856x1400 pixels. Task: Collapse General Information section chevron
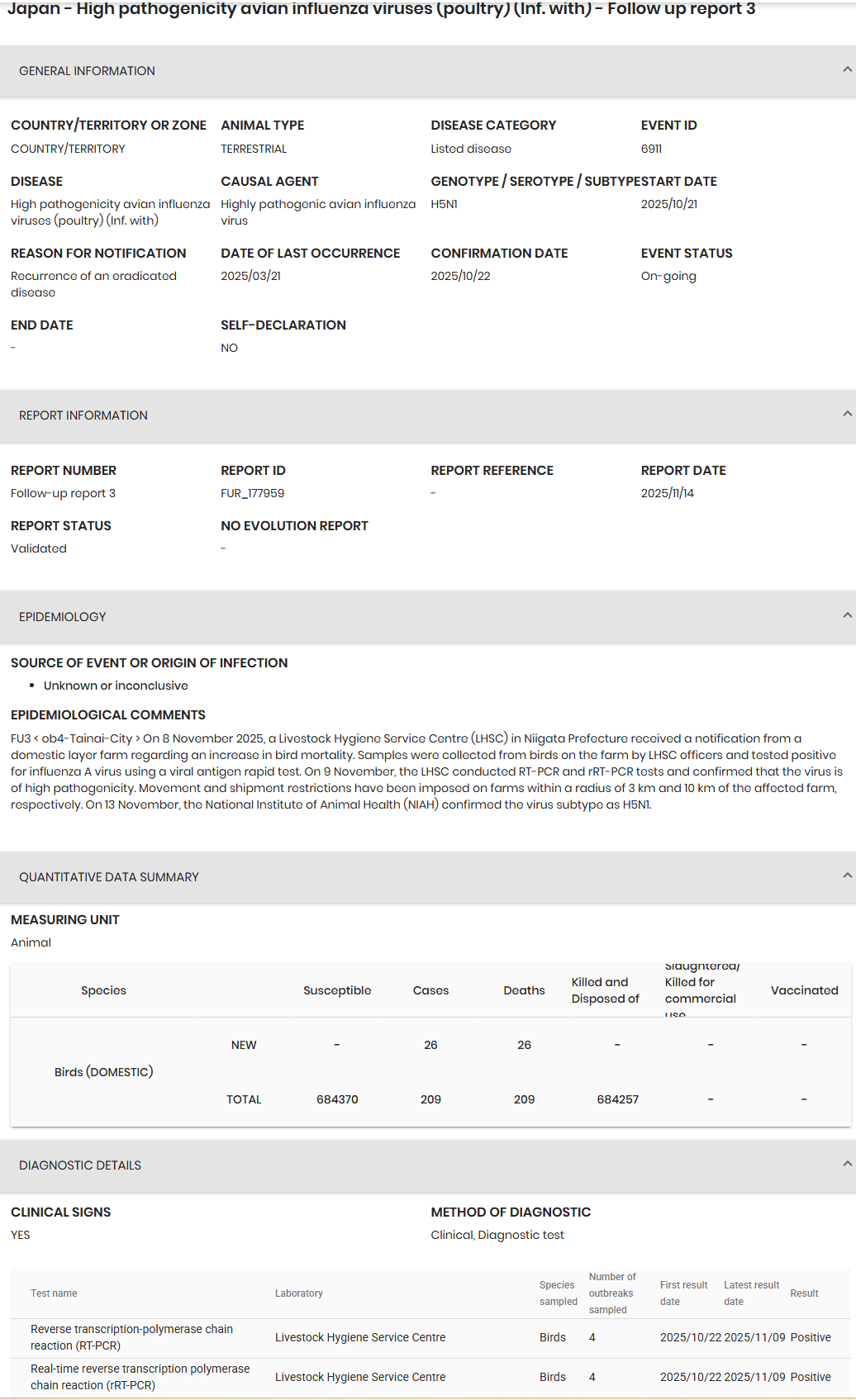point(847,70)
